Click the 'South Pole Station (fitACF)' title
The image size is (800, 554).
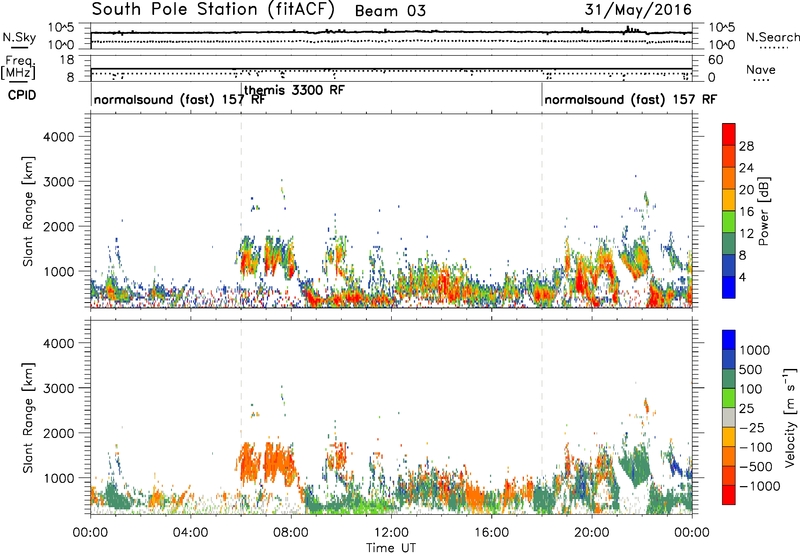[x=213, y=10]
